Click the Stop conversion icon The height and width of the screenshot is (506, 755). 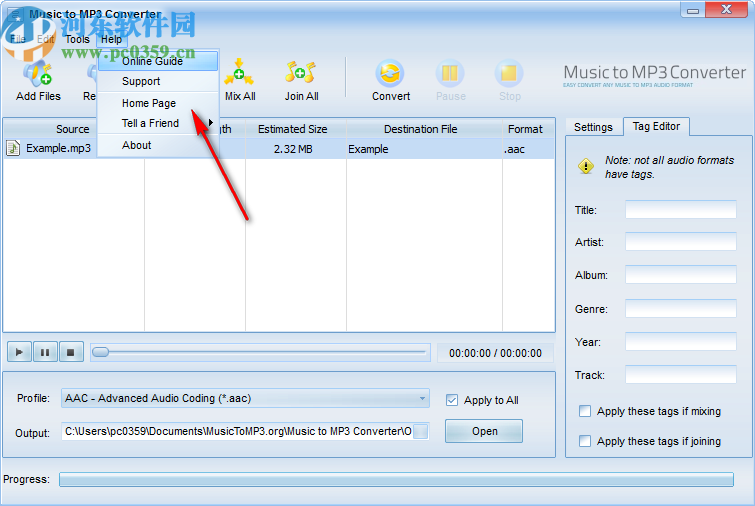(x=509, y=74)
